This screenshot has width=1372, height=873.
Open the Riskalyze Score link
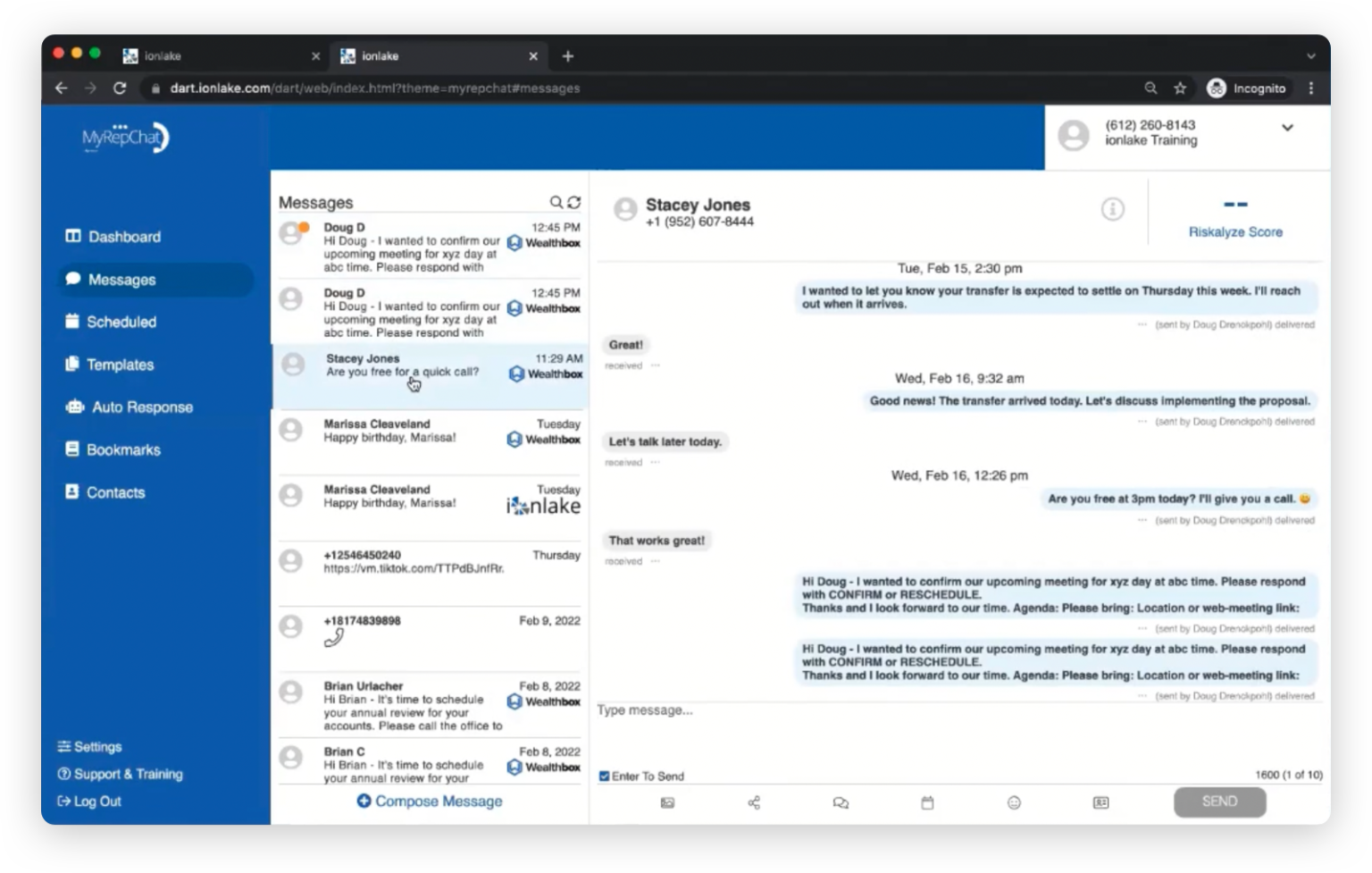pyautogui.click(x=1234, y=231)
